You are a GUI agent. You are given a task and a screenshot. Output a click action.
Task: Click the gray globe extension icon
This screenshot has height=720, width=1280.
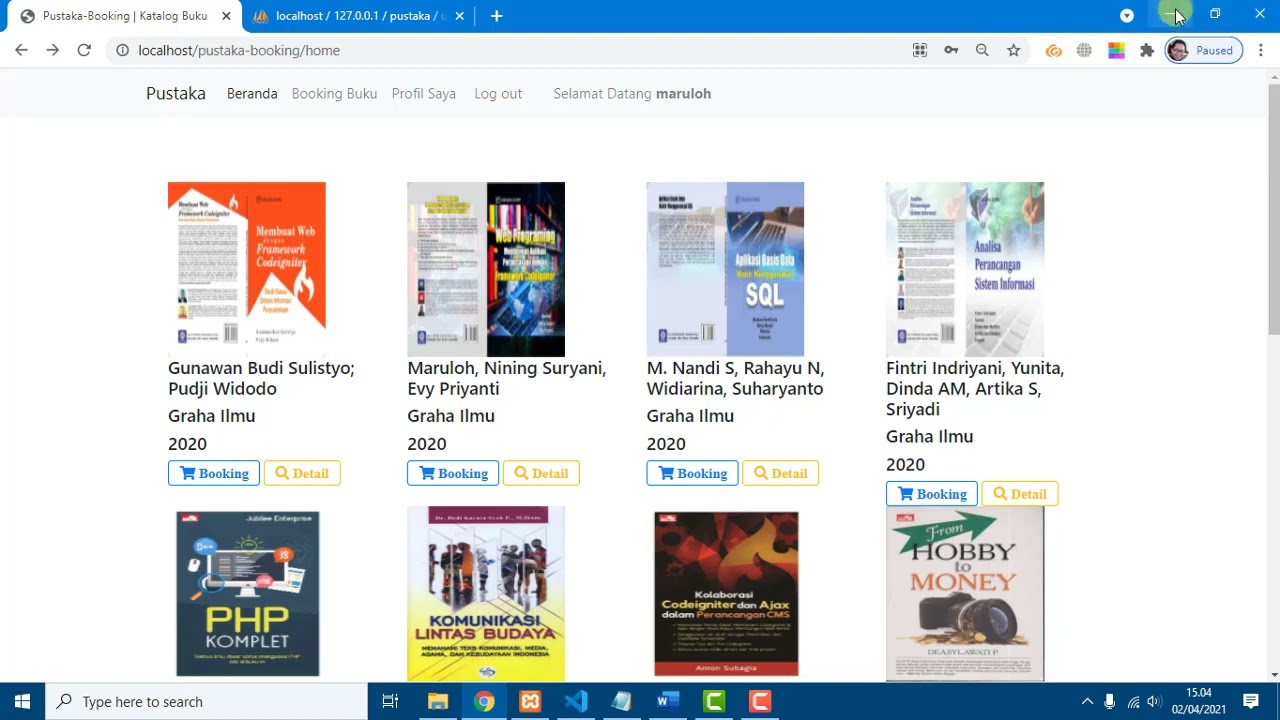[1085, 50]
